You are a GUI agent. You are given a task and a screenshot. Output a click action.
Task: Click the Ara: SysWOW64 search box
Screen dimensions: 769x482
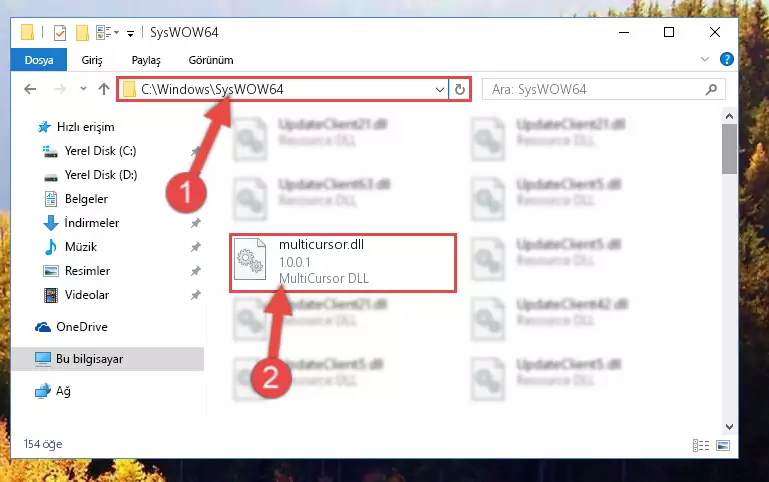click(x=604, y=89)
